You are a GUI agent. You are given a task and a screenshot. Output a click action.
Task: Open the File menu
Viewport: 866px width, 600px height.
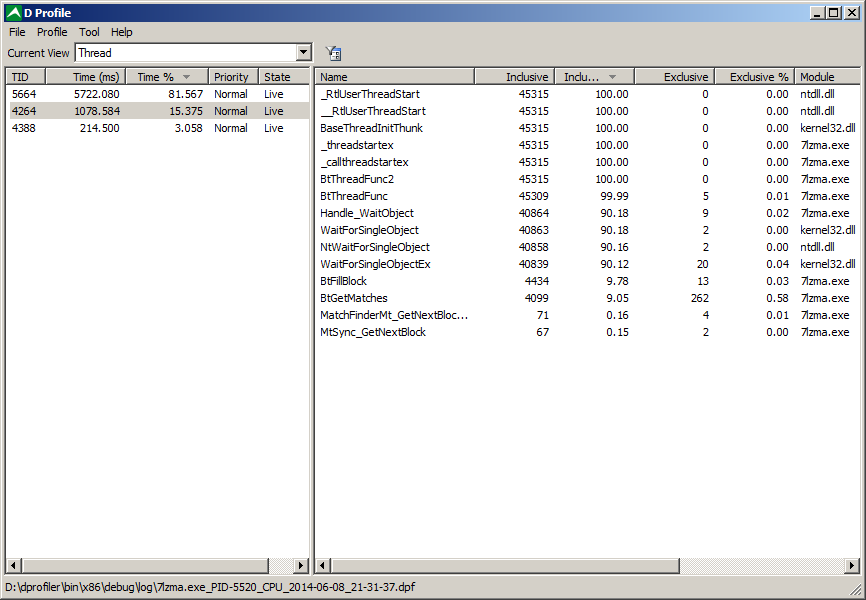[x=17, y=32]
